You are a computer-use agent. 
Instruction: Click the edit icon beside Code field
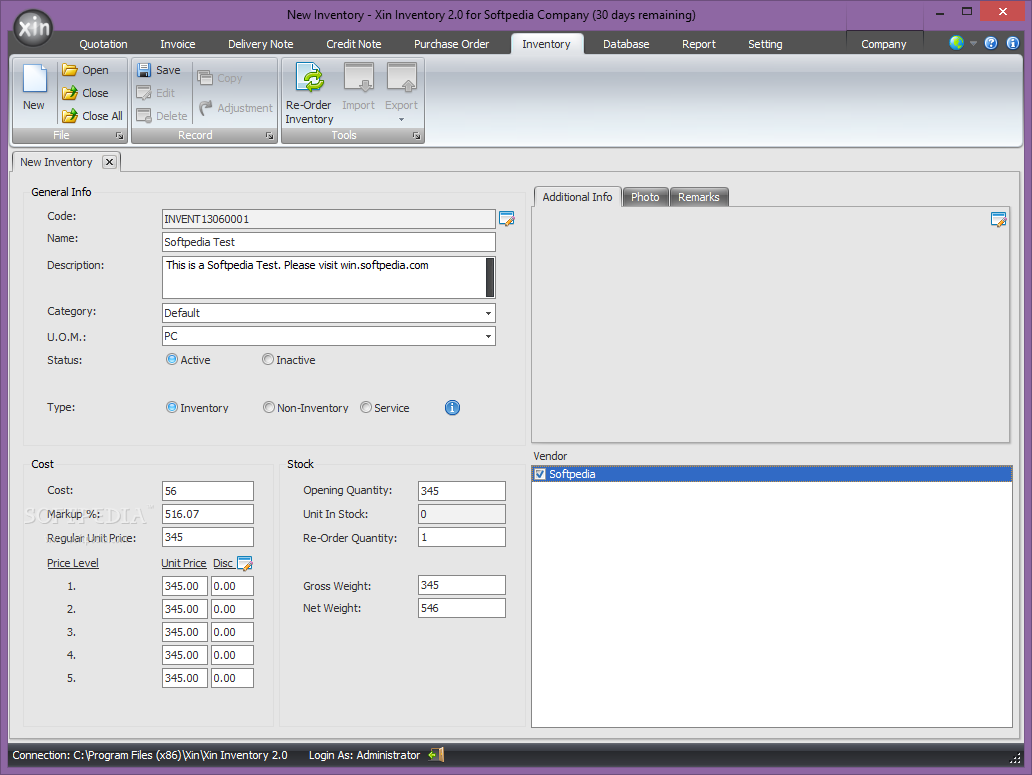(x=507, y=219)
